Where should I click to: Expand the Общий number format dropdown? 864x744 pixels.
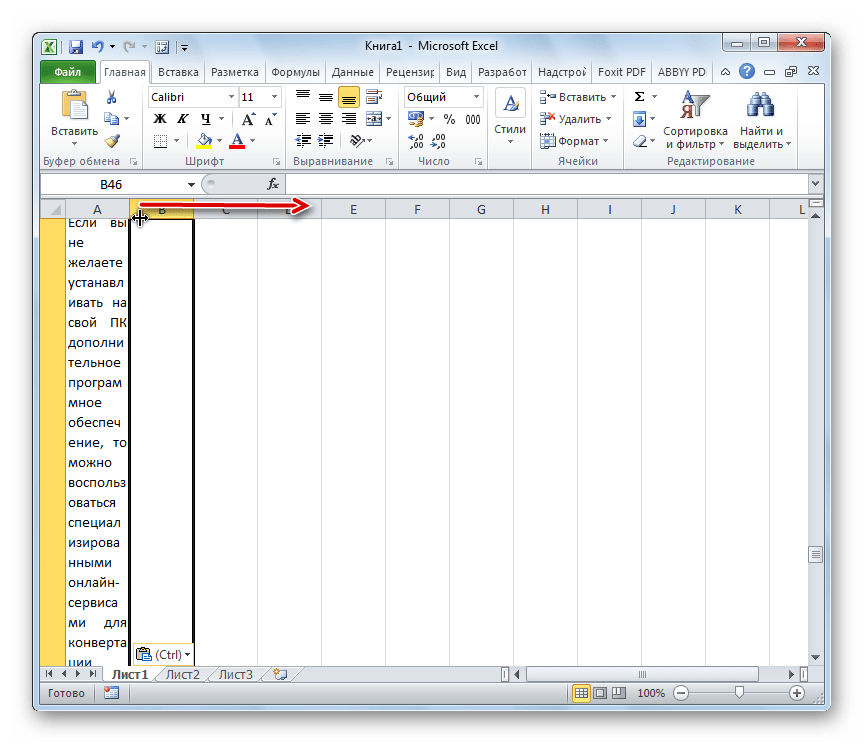[x=476, y=97]
